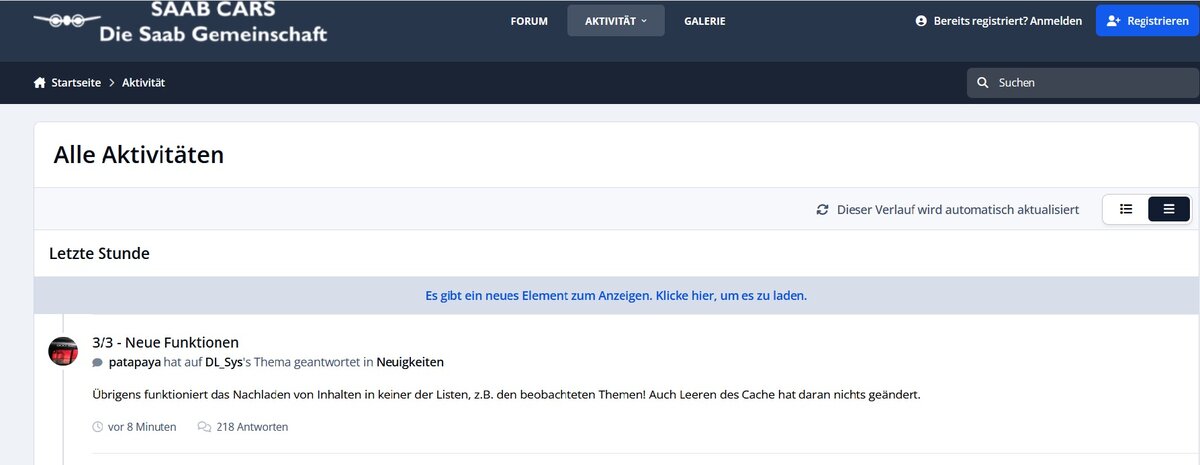The image size is (1200, 465).
Task: Click the Letzte Stunde section heading
Action: point(99,254)
